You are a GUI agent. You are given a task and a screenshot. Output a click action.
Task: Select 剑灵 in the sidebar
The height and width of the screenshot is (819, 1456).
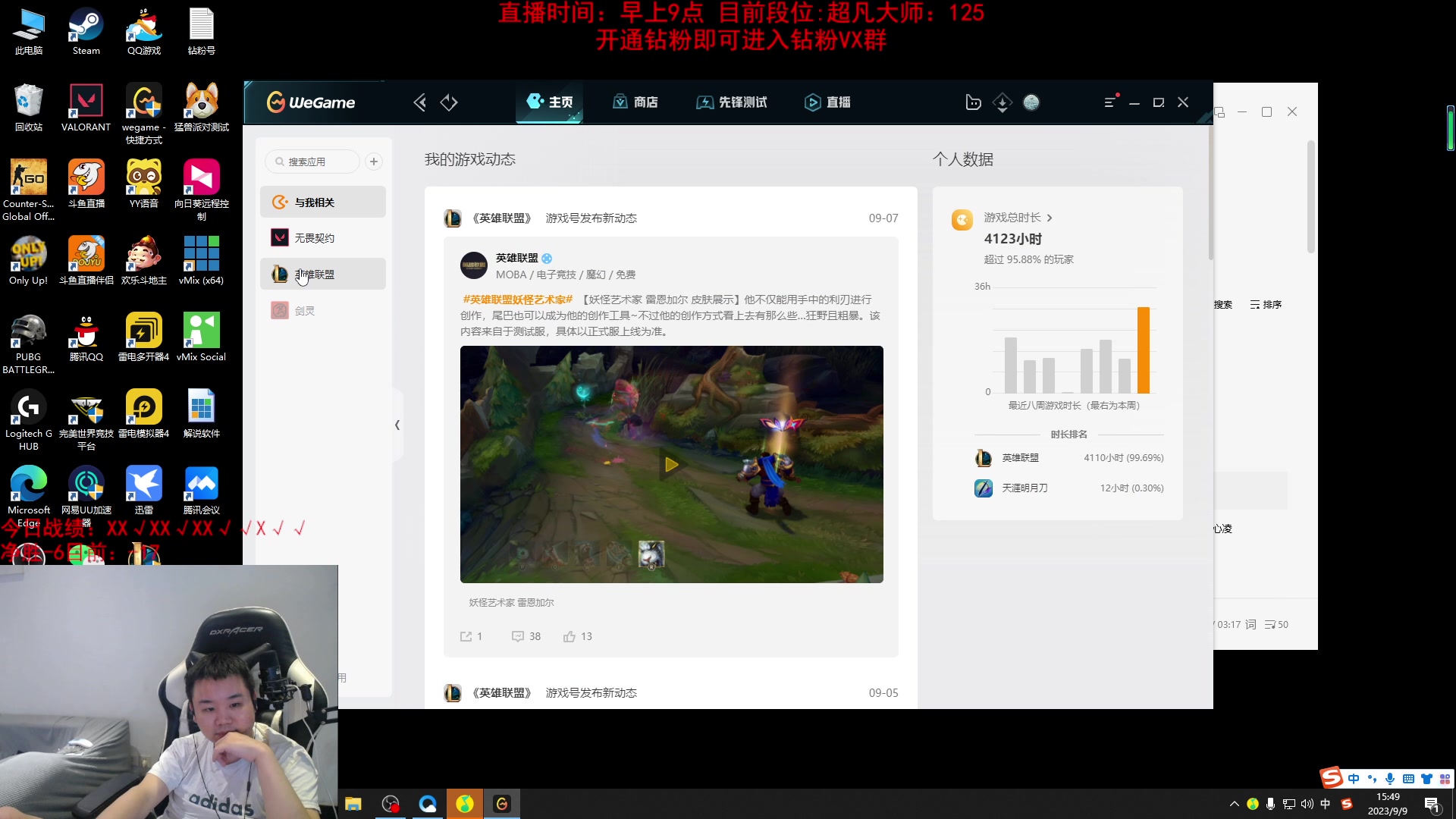[x=323, y=311]
